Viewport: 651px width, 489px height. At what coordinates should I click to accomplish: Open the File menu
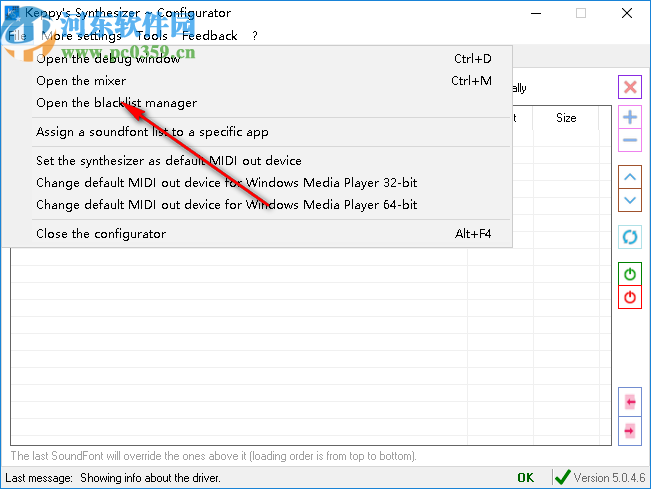(17, 36)
